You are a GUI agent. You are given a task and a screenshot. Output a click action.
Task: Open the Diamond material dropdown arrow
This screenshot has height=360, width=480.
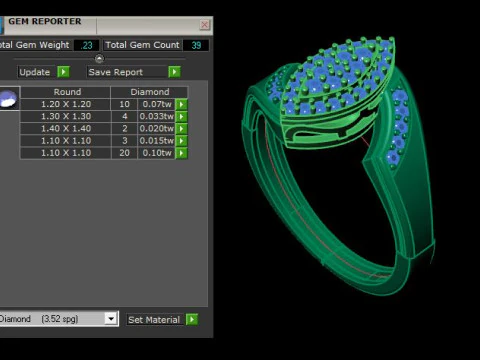[x=111, y=319]
